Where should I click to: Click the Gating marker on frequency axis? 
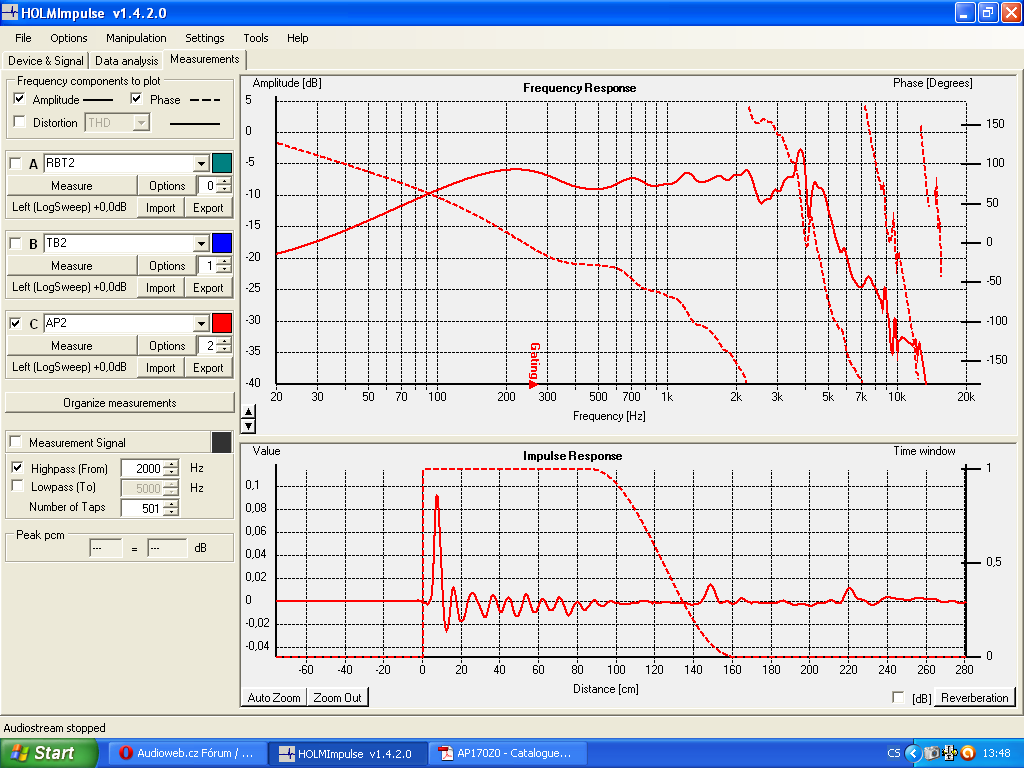(534, 364)
